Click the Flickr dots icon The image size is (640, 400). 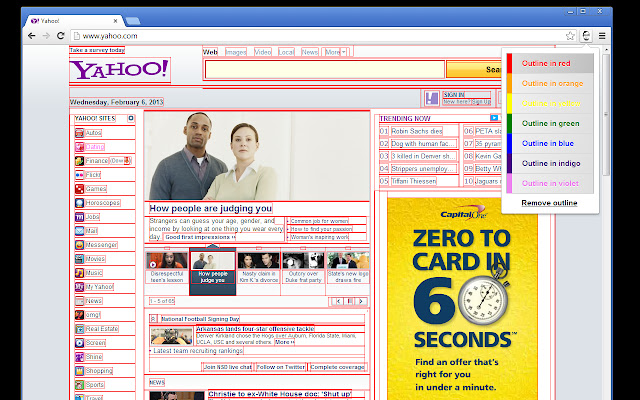(79, 175)
